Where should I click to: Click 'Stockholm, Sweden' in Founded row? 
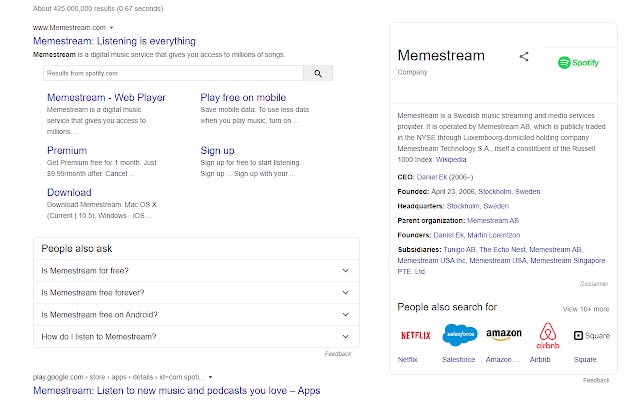509,191
